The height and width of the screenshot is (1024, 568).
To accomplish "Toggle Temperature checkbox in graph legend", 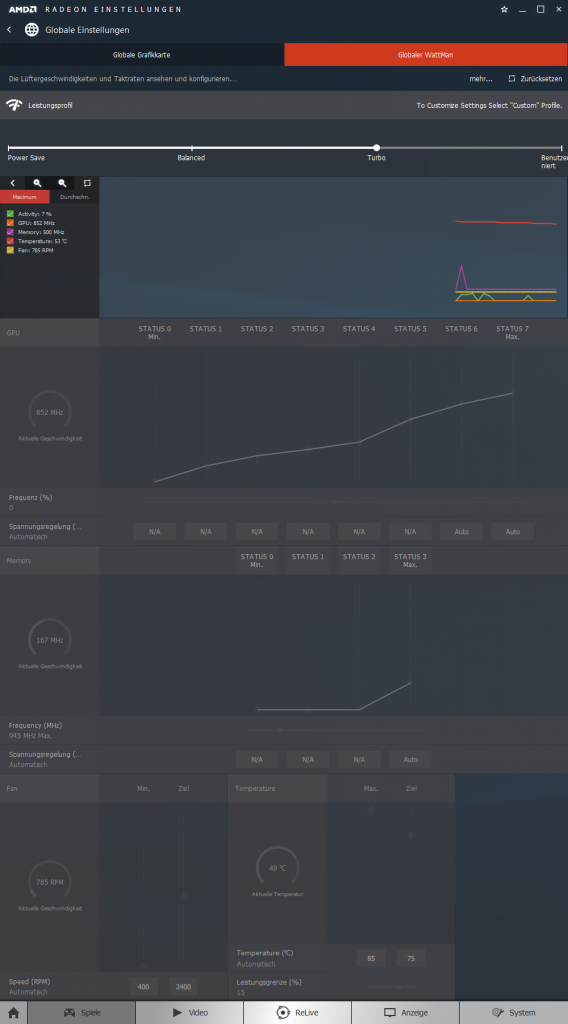I will [10, 241].
